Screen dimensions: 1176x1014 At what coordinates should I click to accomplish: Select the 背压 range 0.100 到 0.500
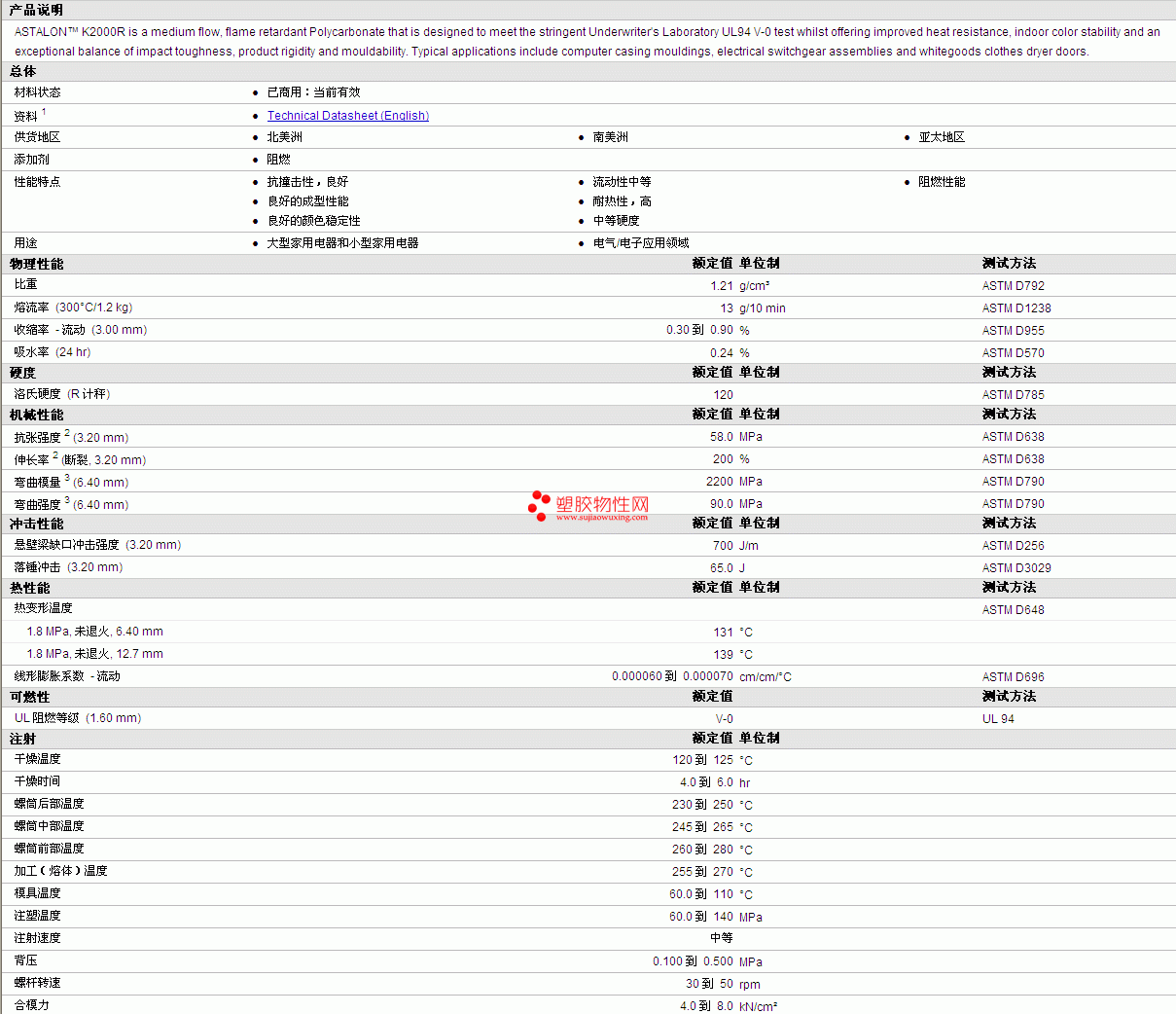click(694, 961)
